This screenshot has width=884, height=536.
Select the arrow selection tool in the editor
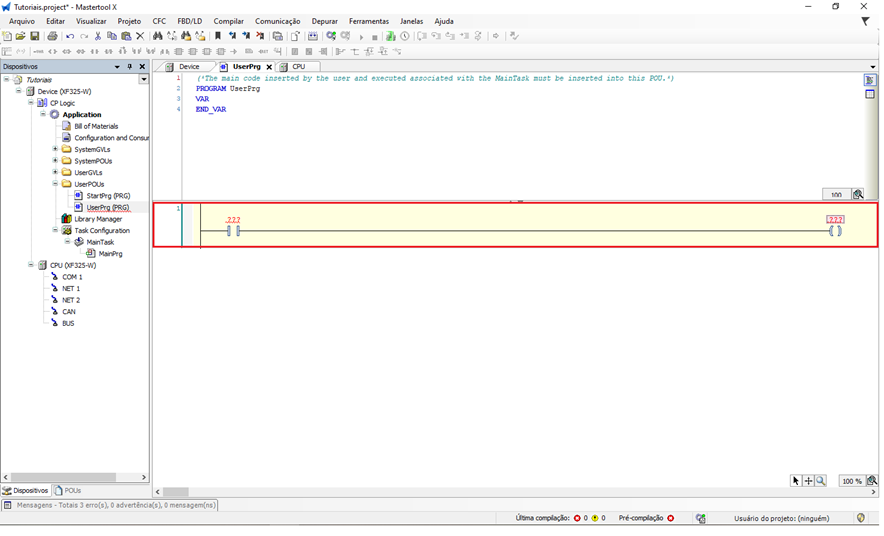[x=796, y=481]
